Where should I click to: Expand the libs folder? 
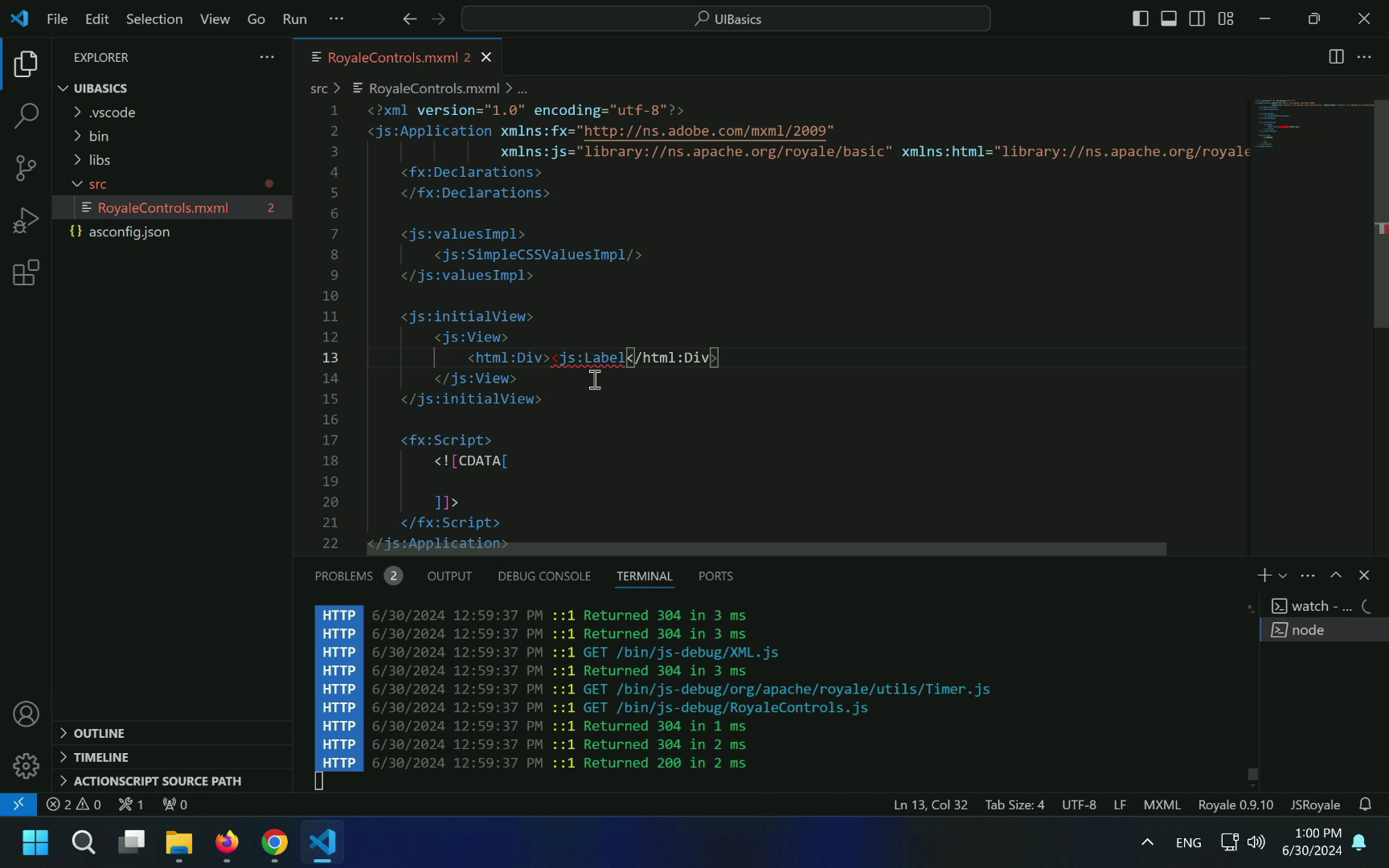point(172,160)
